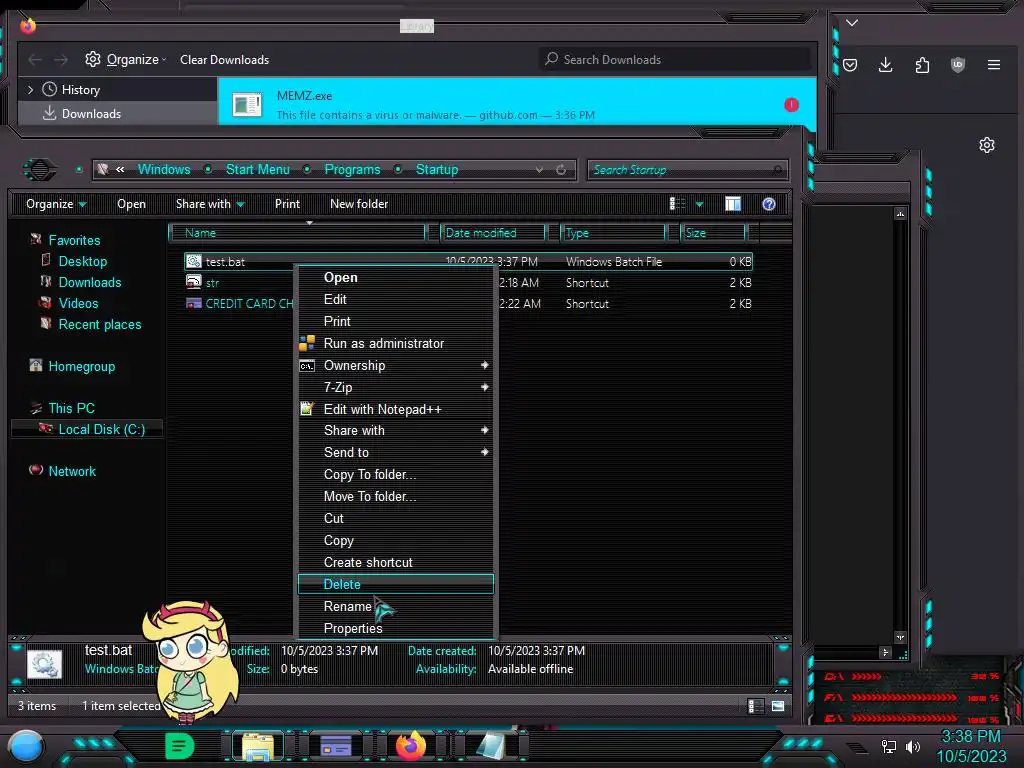
Task: Open Firefox extensions puzzle icon
Action: [922, 65]
